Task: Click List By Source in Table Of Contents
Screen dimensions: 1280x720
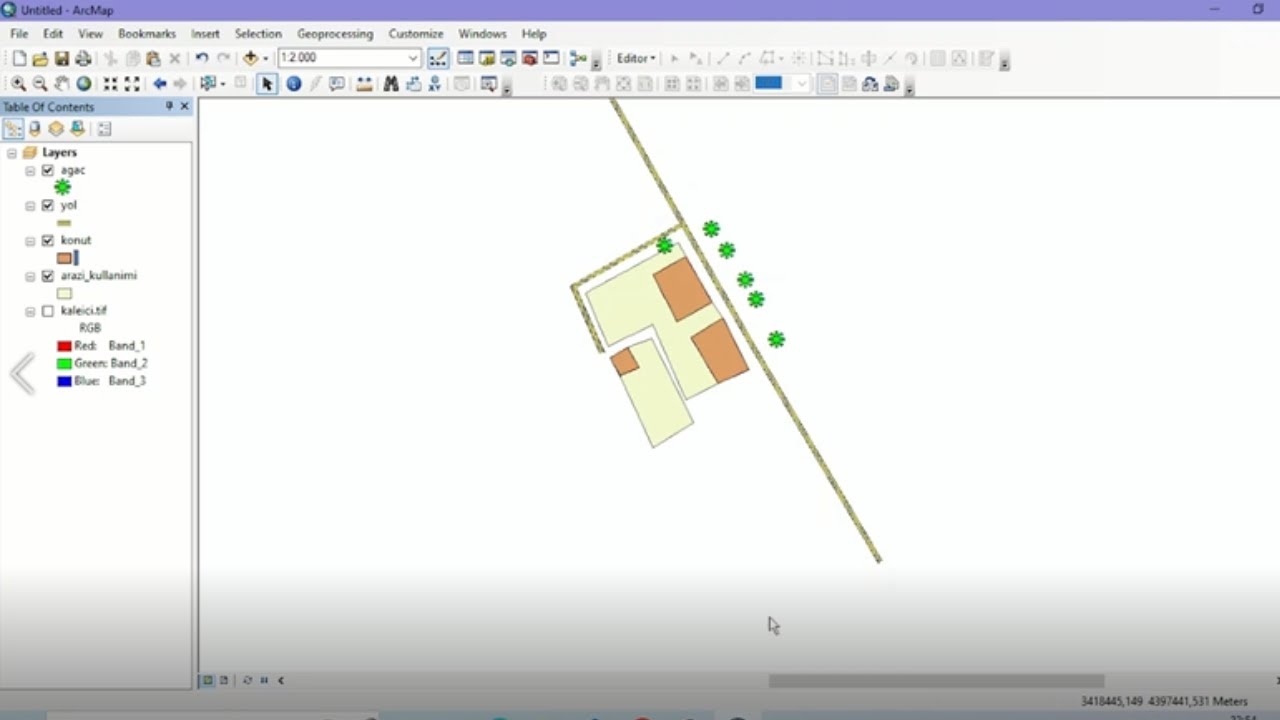Action: [x=35, y=129]
